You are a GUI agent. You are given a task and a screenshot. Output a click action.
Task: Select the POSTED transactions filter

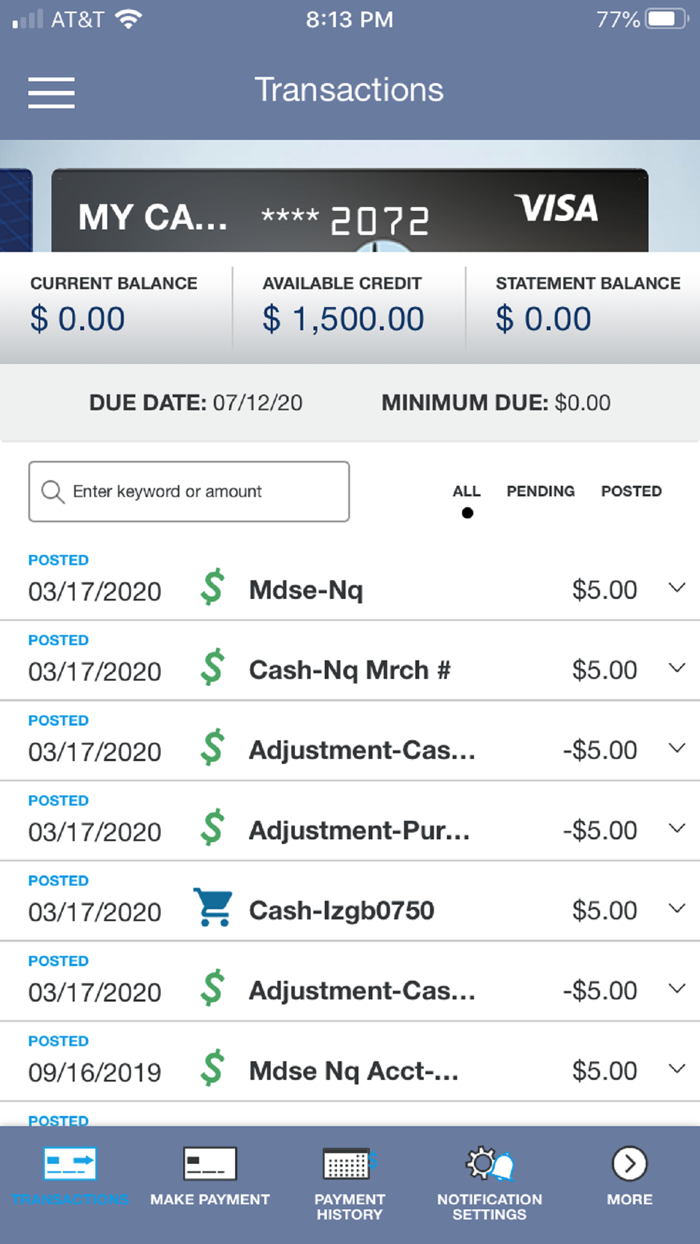(631, 491)
